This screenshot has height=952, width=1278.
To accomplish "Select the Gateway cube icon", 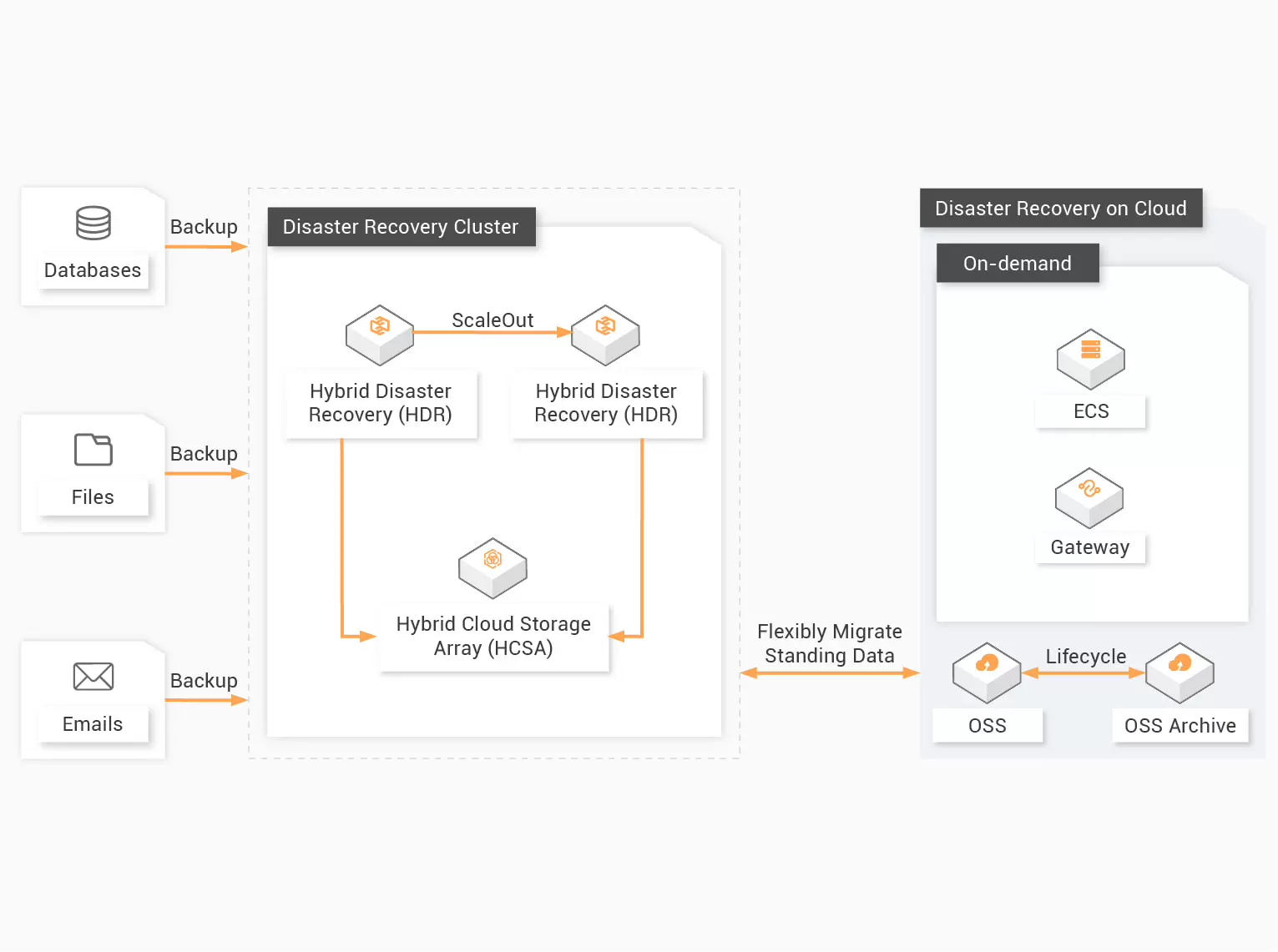I will (x=1089, y=497).
